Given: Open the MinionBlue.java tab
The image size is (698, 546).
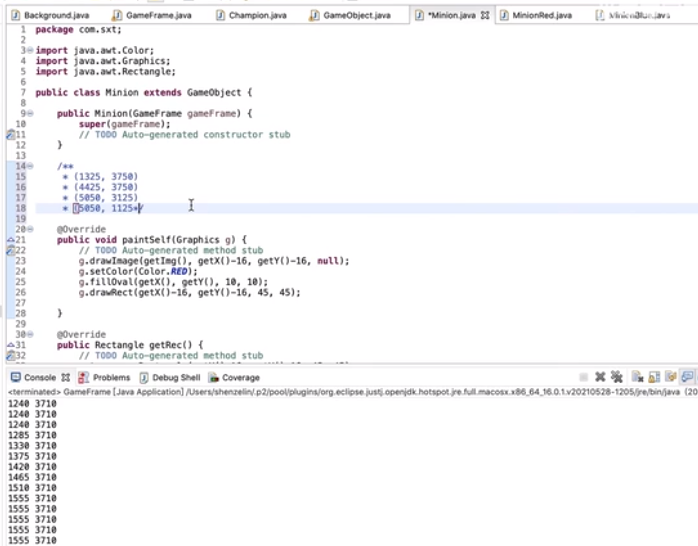Looking at the screenshot, I should pyautogui.click(x=633, y=15).
